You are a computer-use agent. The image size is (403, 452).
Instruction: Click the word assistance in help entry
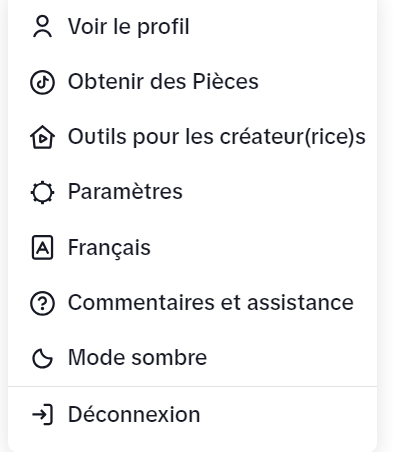(x=300, y=302)
